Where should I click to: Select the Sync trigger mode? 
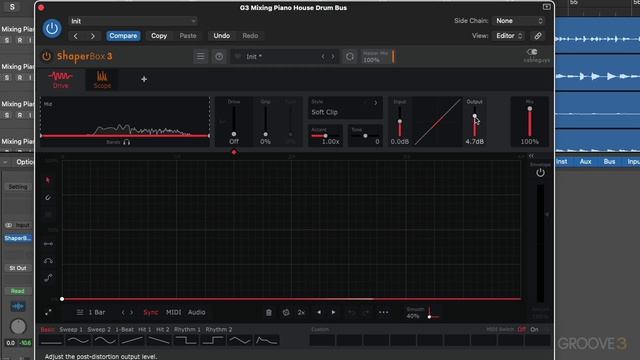[x=151, y=312]
